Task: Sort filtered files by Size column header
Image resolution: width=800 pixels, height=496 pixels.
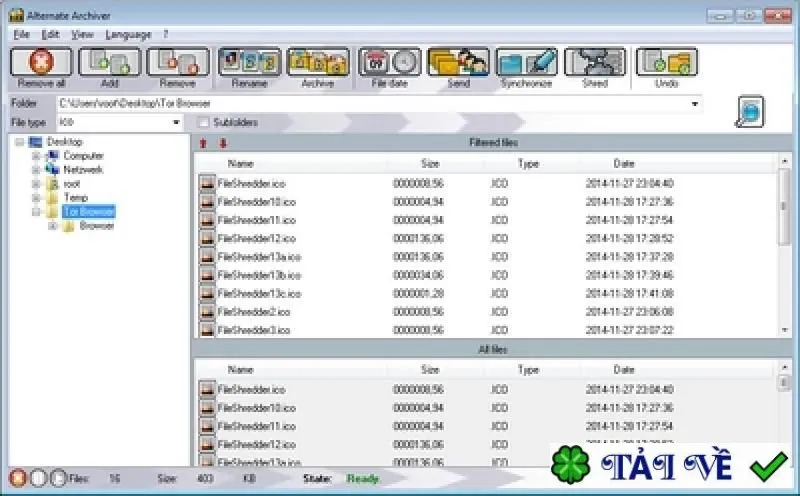Action: pyautogui.click(x=430, y=163)
